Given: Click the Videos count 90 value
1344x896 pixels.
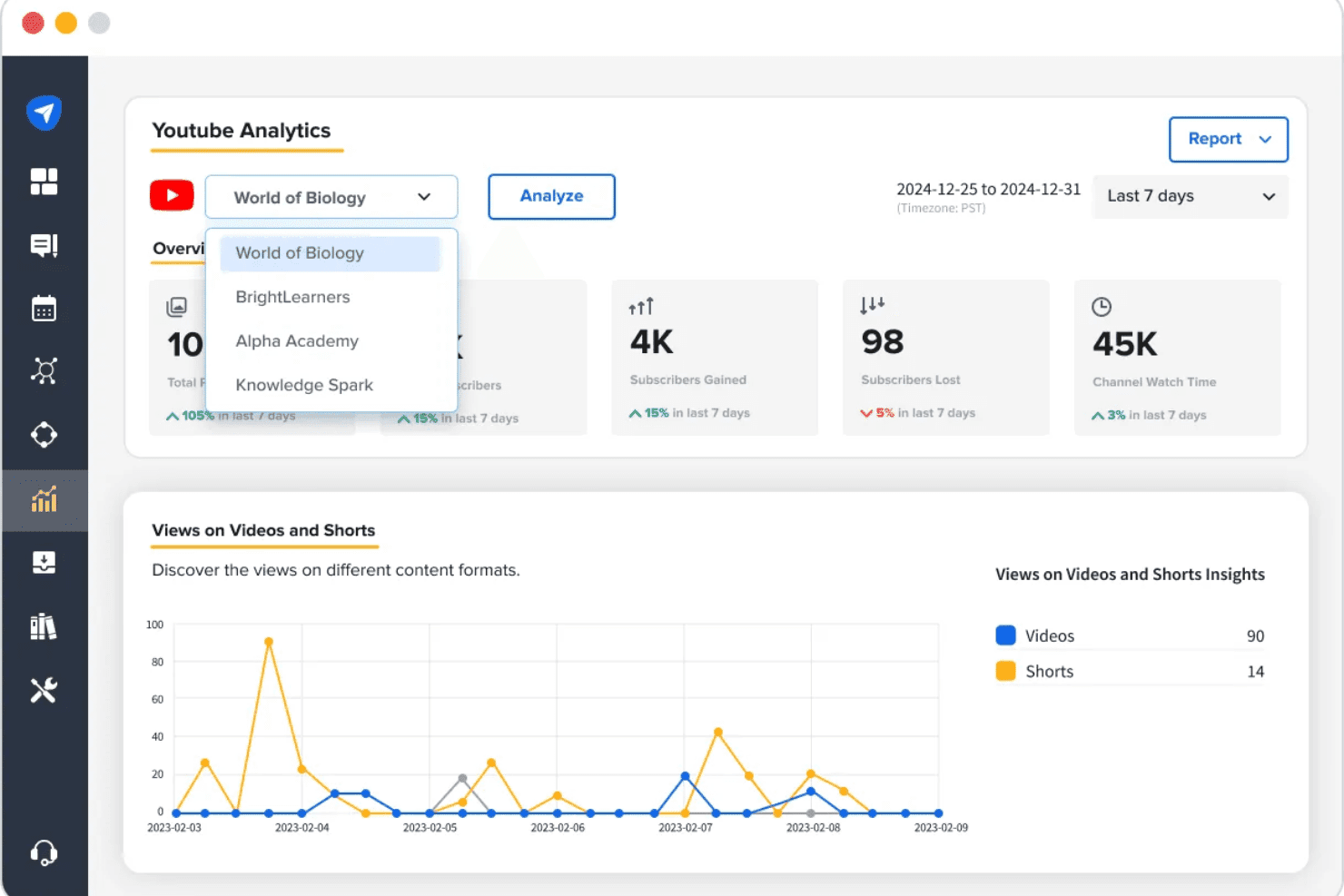Looking at the screenshot, I should [x=1255, y=635].
